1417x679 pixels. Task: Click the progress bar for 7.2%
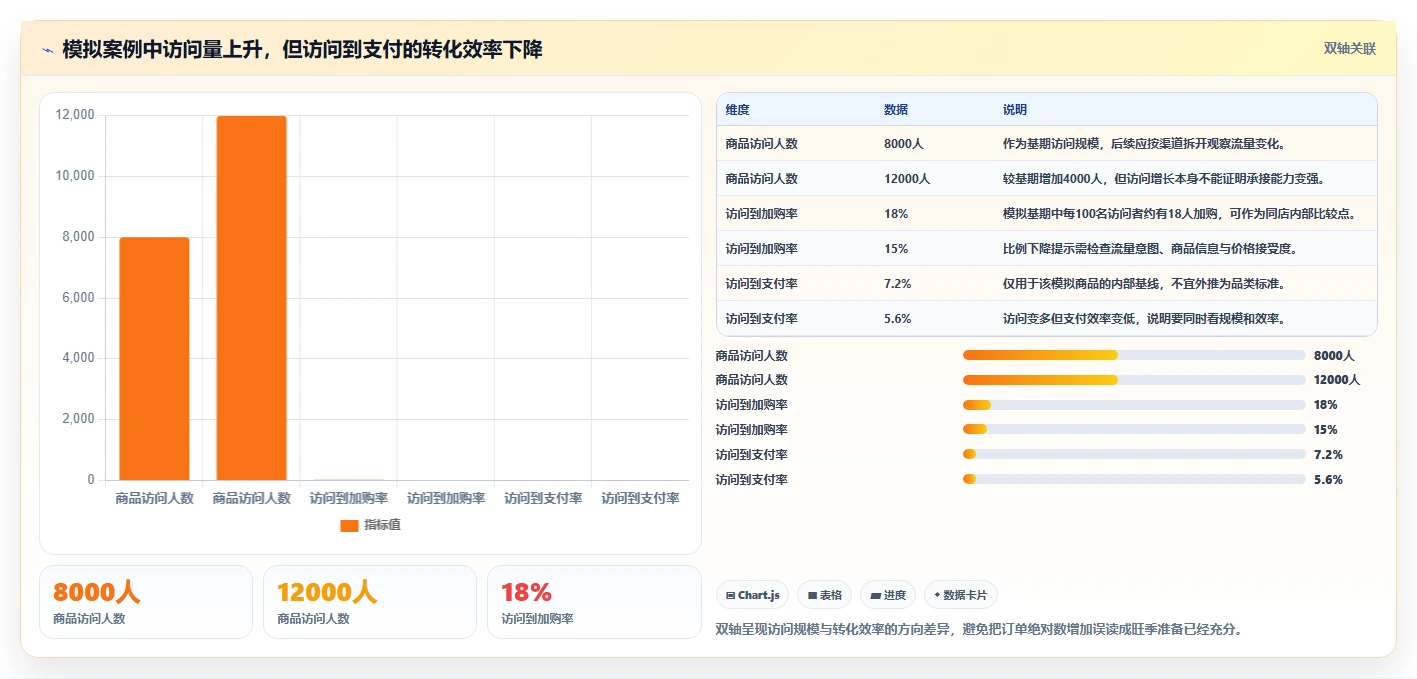tap(1134, 455)
